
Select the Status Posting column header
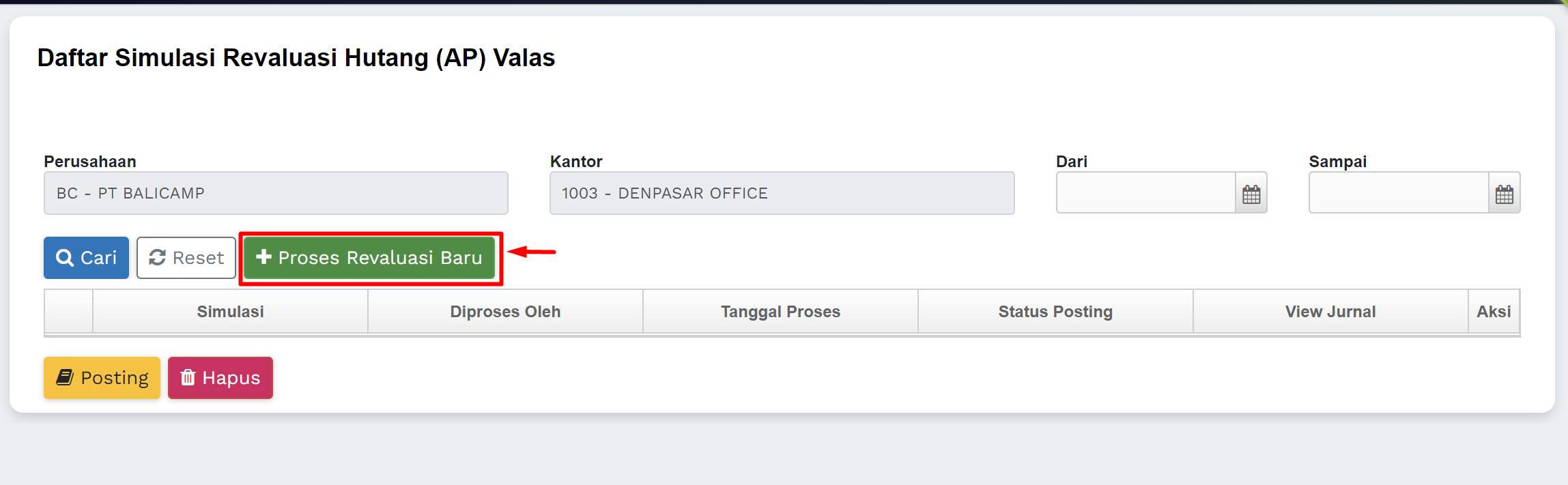(1055, 312)
